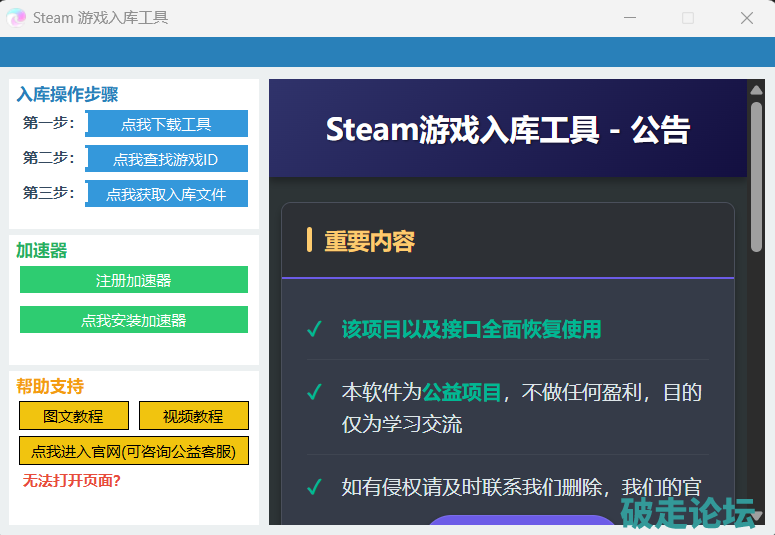This screenshot has height=535, width=775.
Task: Click the red 无法打开页面? link
Action: tap(72, 481)
